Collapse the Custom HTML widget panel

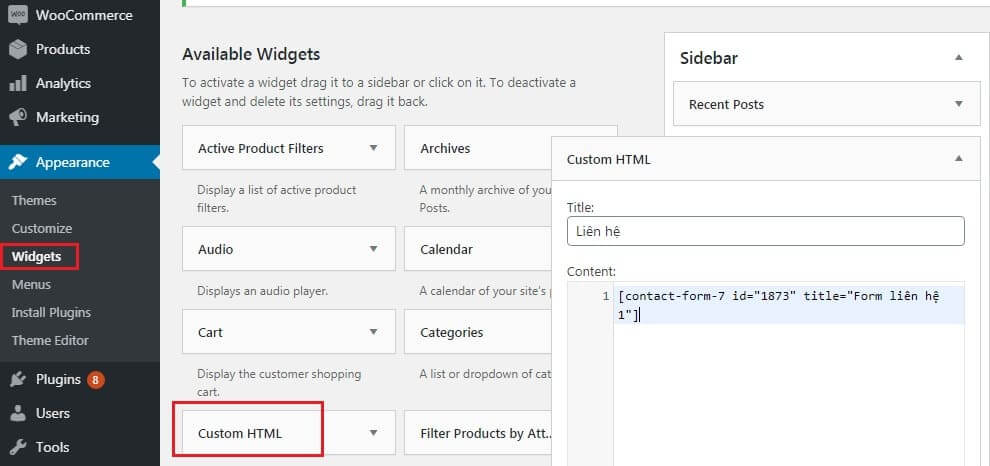pyautogui.click(x=959, y=159)
